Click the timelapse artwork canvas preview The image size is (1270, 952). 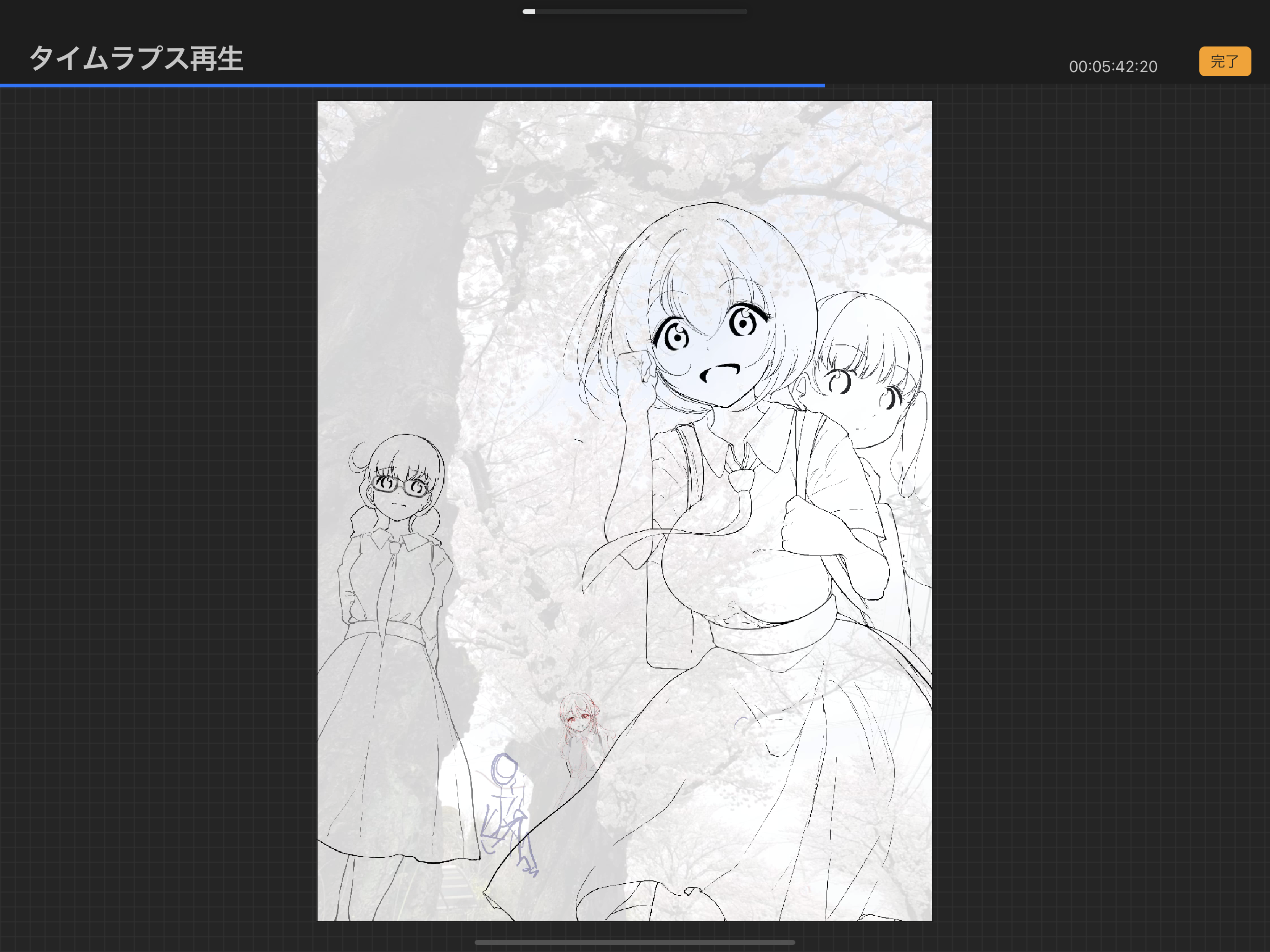625,511
